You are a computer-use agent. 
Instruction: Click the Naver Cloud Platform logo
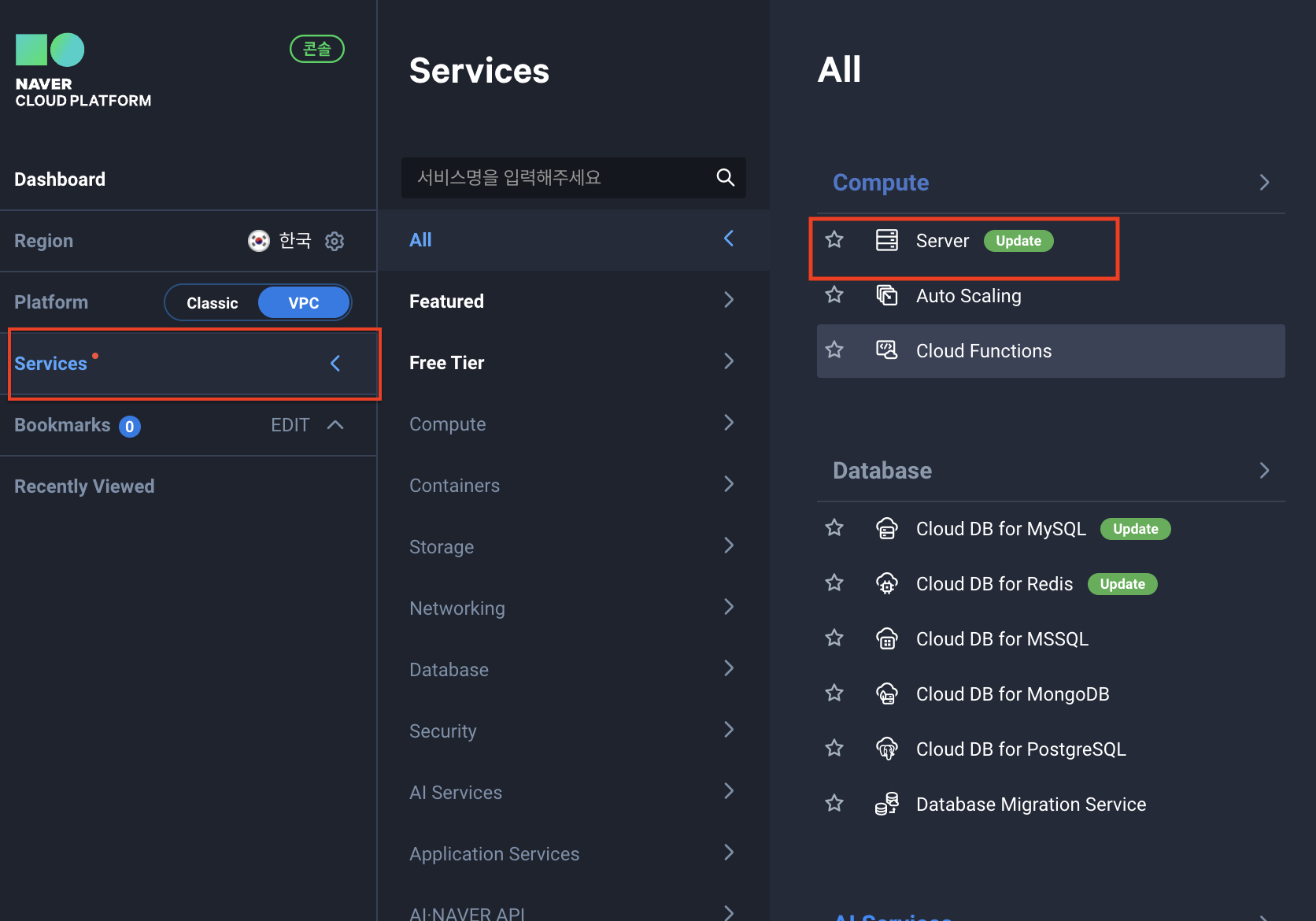click(x=83, y=70)
